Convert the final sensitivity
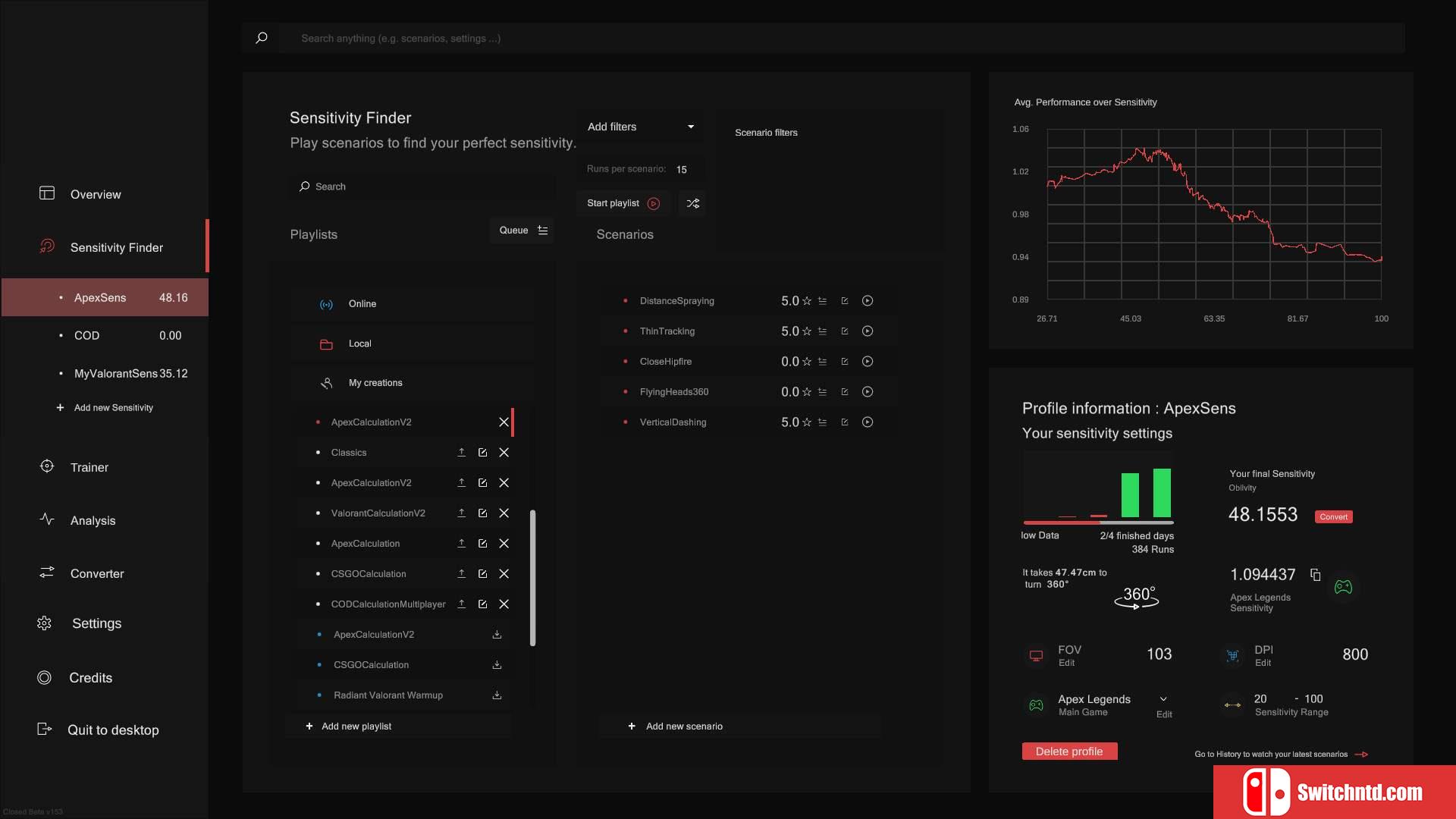1456x819 pixels. point(1333,517)
